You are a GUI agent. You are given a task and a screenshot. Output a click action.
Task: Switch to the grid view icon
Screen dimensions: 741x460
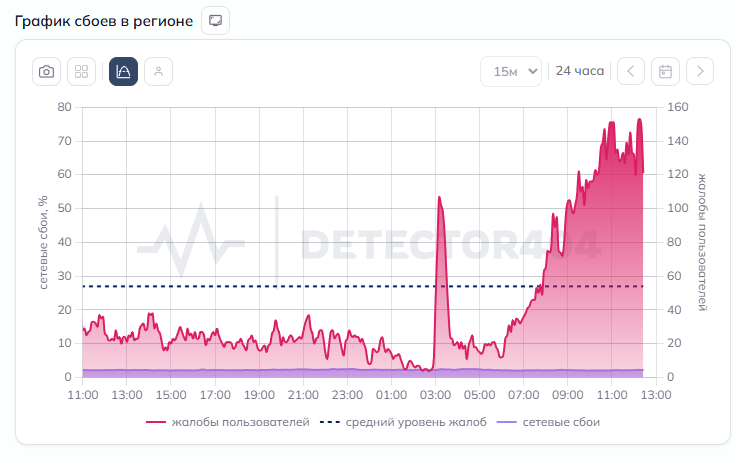[x=82, y=72]
